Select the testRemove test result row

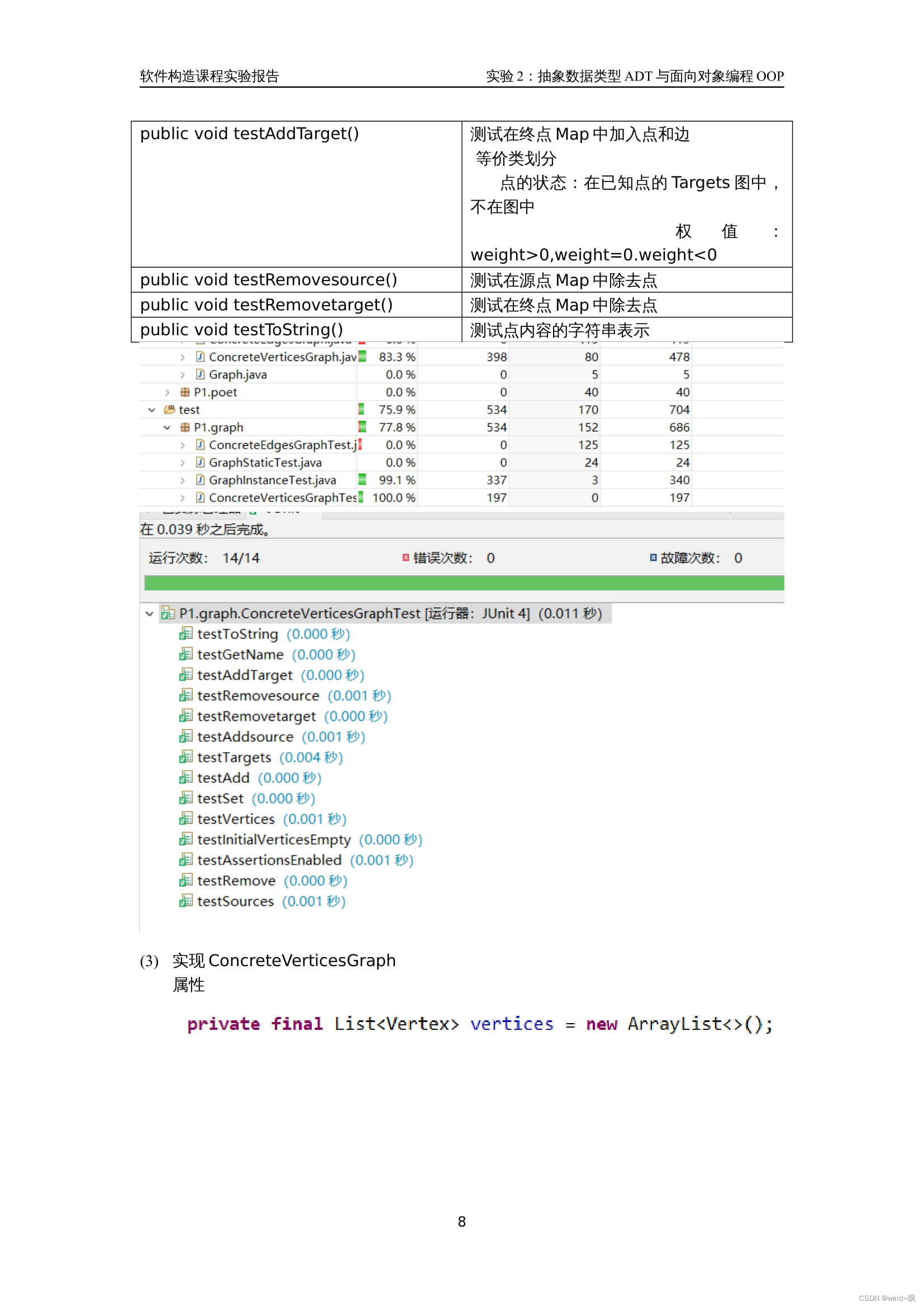click(x=264, y=881)
